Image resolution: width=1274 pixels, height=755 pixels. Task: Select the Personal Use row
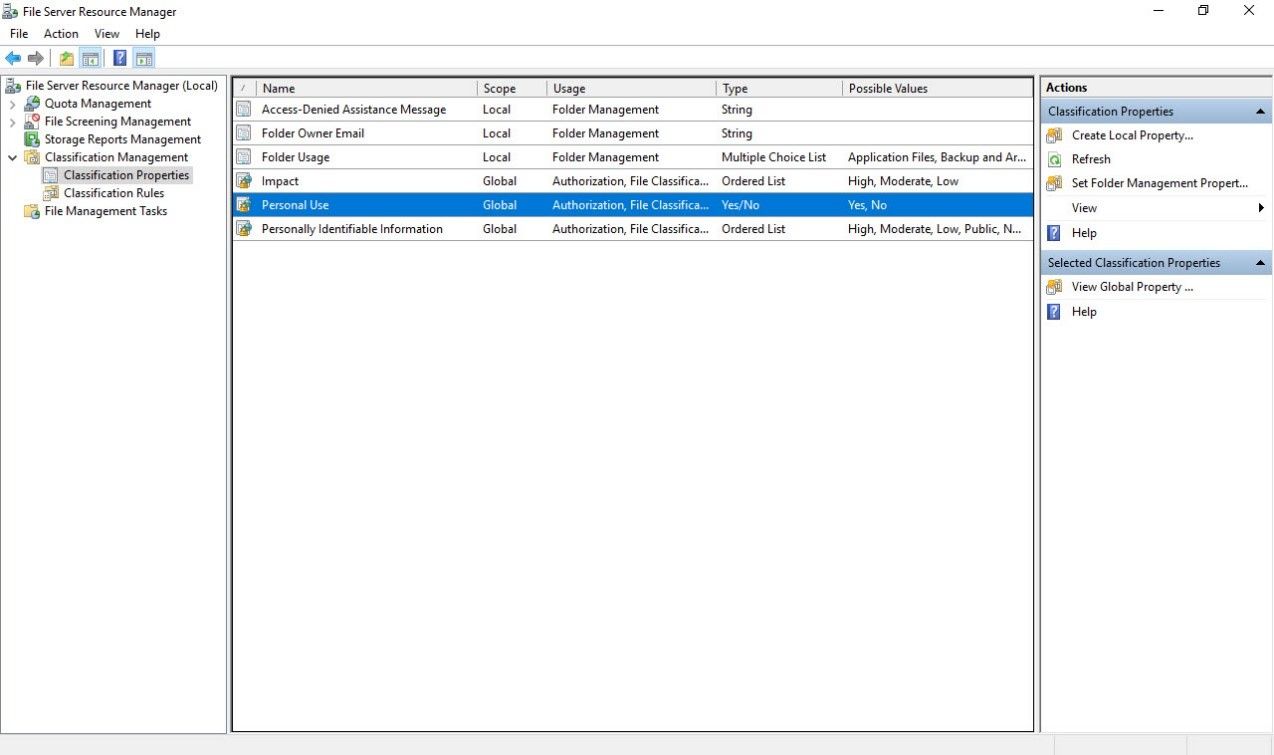coord(633,205)
